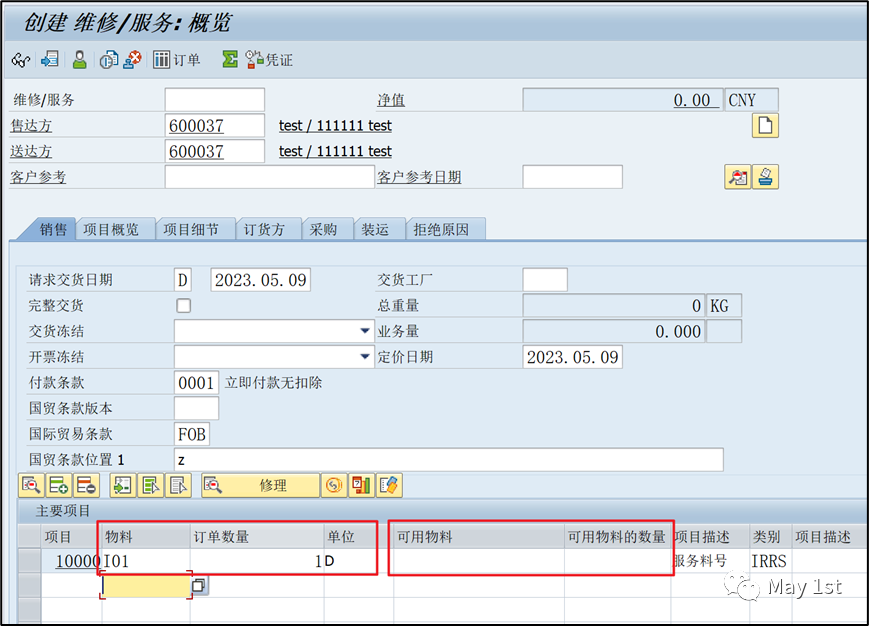Open the 交货冻结 dropdown
The width and height of the screenshot is (869, 626).
click(x=364, y=331)
